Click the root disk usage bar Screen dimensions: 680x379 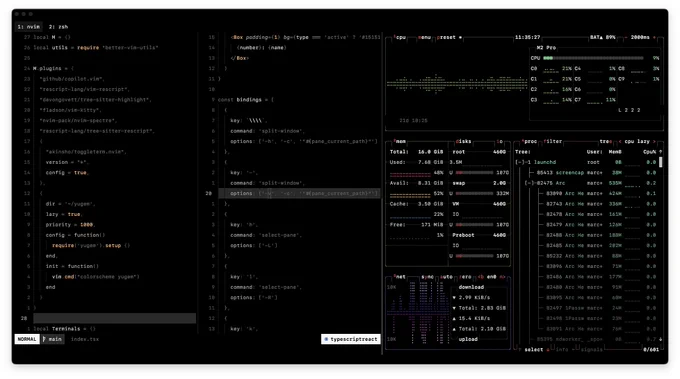click(x=474, y=173)
